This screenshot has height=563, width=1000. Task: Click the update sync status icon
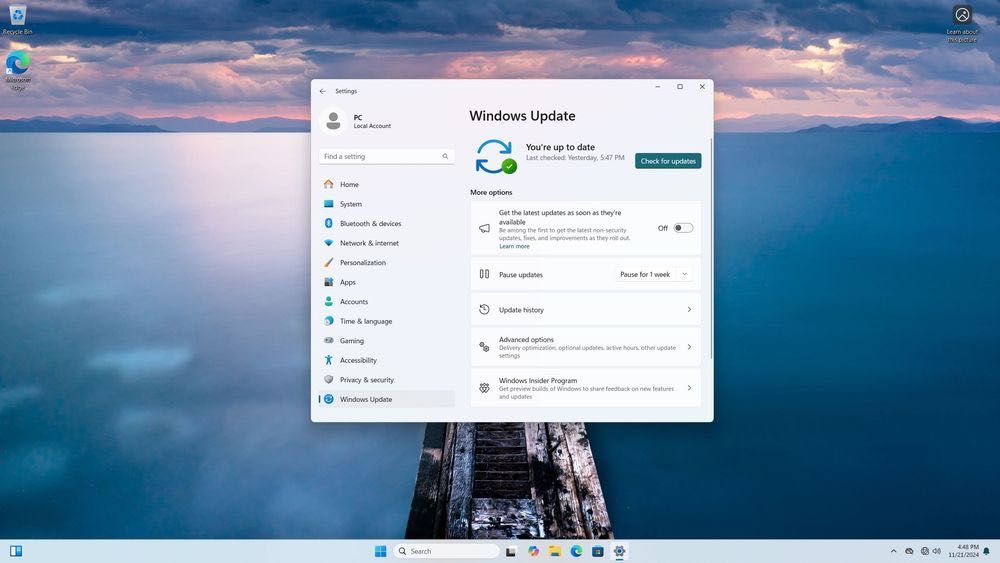[496, 156]
